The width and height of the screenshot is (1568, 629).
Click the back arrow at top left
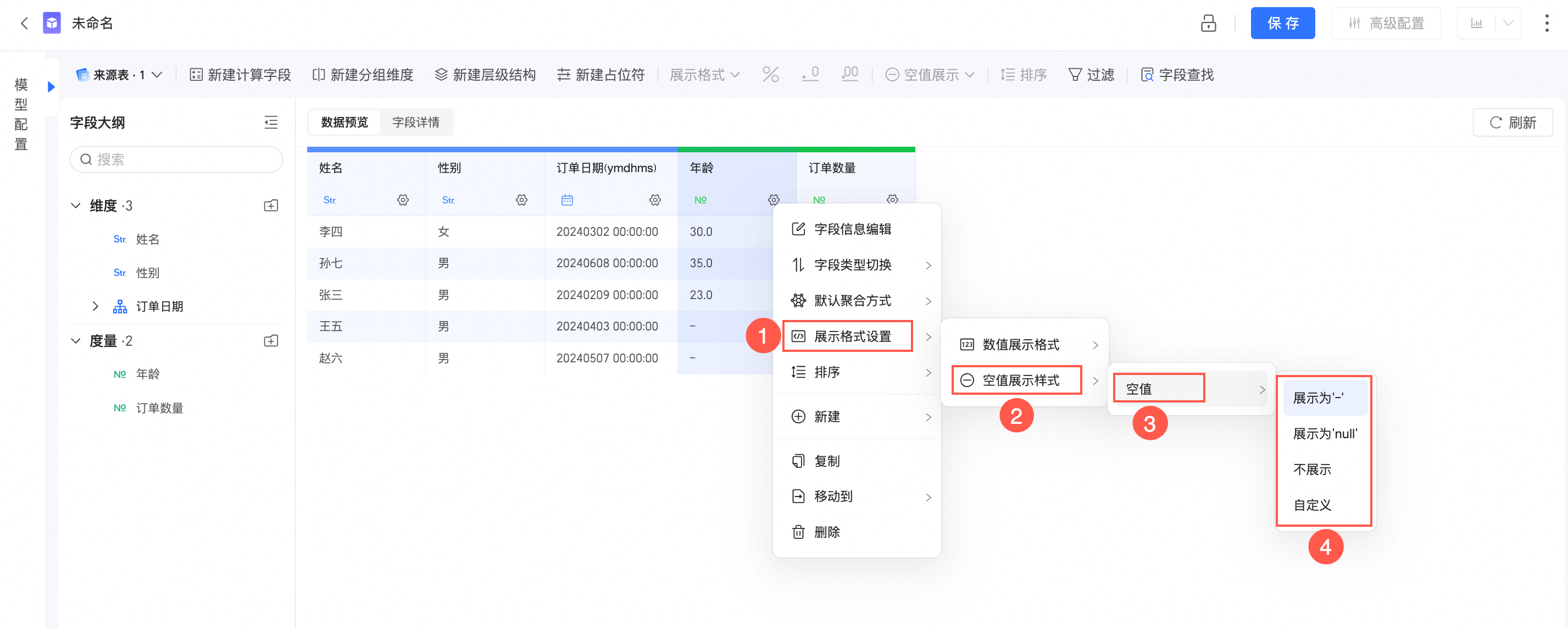click(x=24, y=23)
